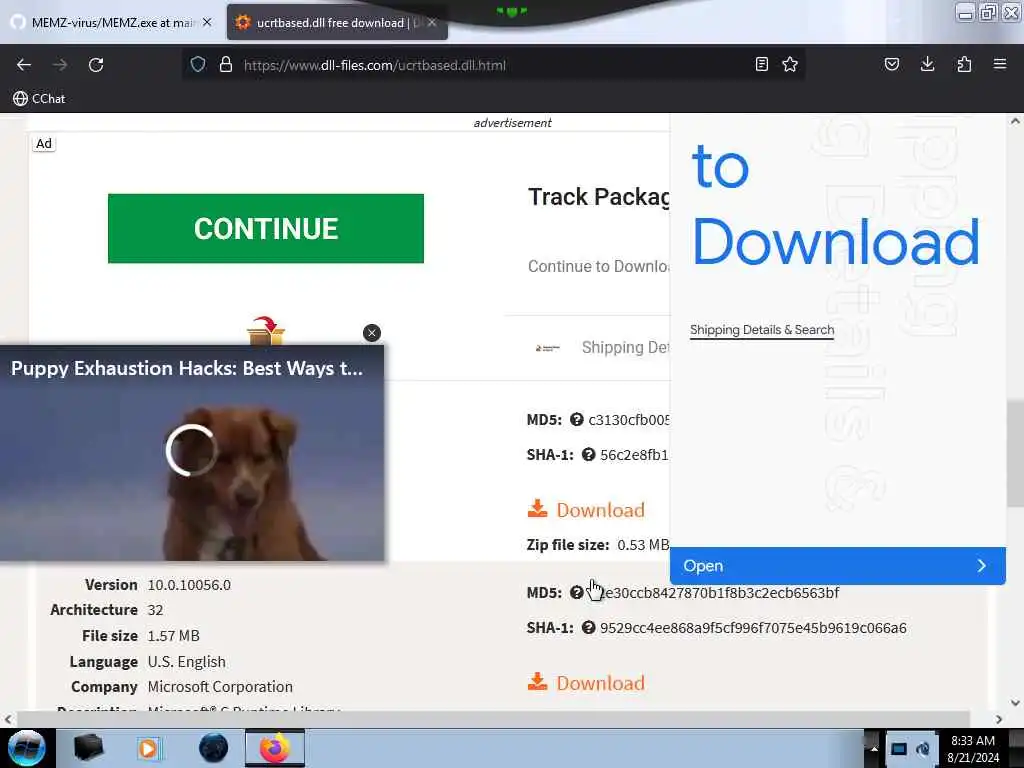Toggle reader view icon in address bar
The image size is (1024, 768).
pyautogui.click(x=761, y=64)
